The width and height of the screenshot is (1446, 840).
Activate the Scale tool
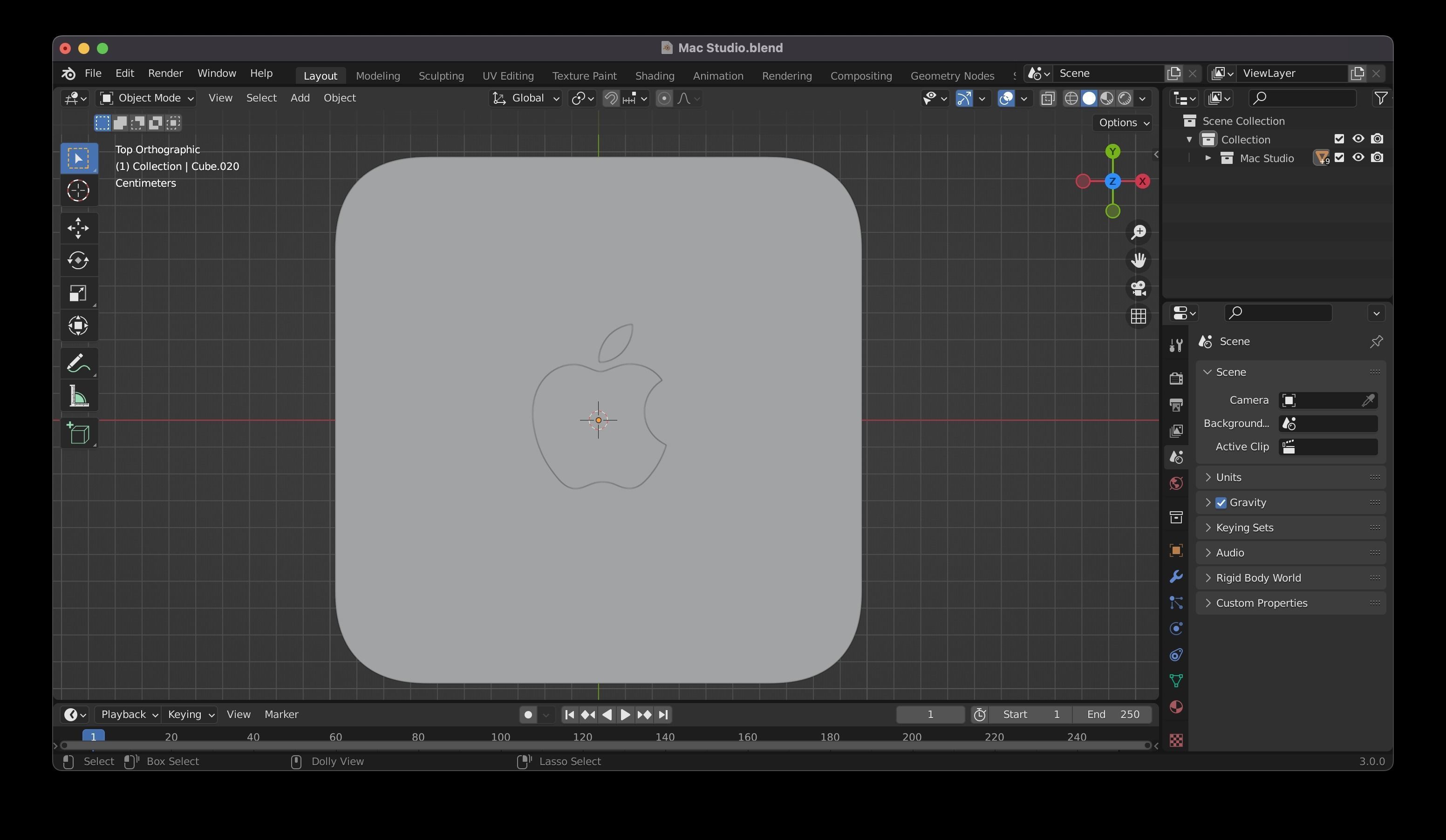(x=79, y=293)
